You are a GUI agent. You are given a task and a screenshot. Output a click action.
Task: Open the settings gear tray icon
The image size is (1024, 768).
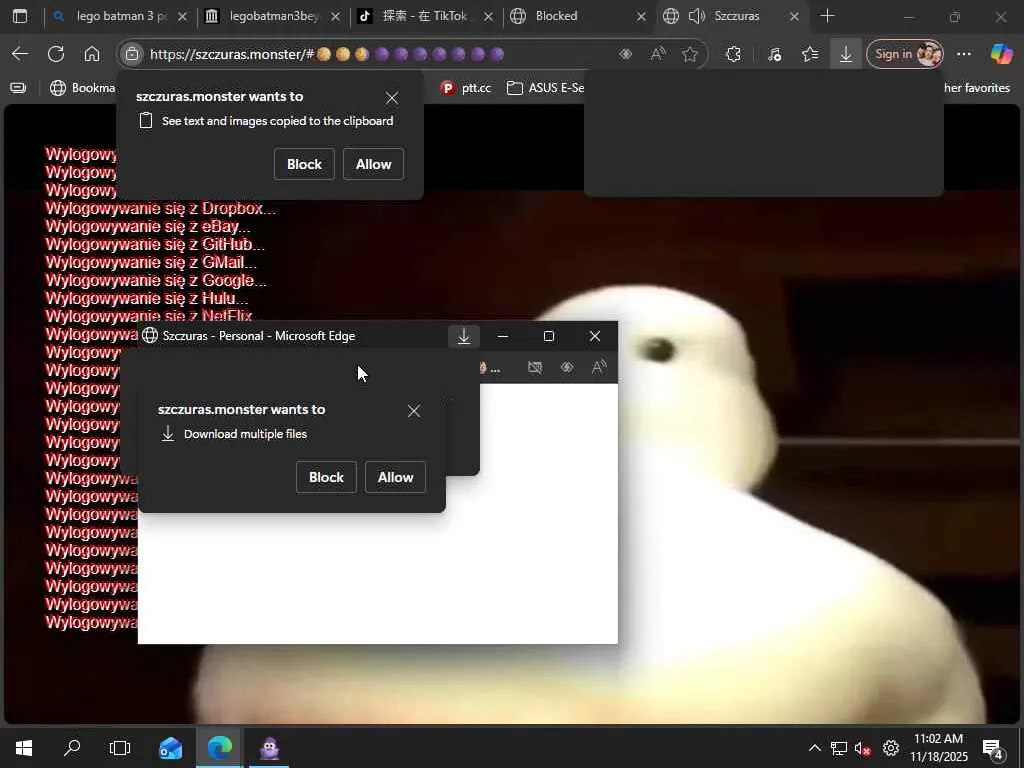[x=891, y=748]
